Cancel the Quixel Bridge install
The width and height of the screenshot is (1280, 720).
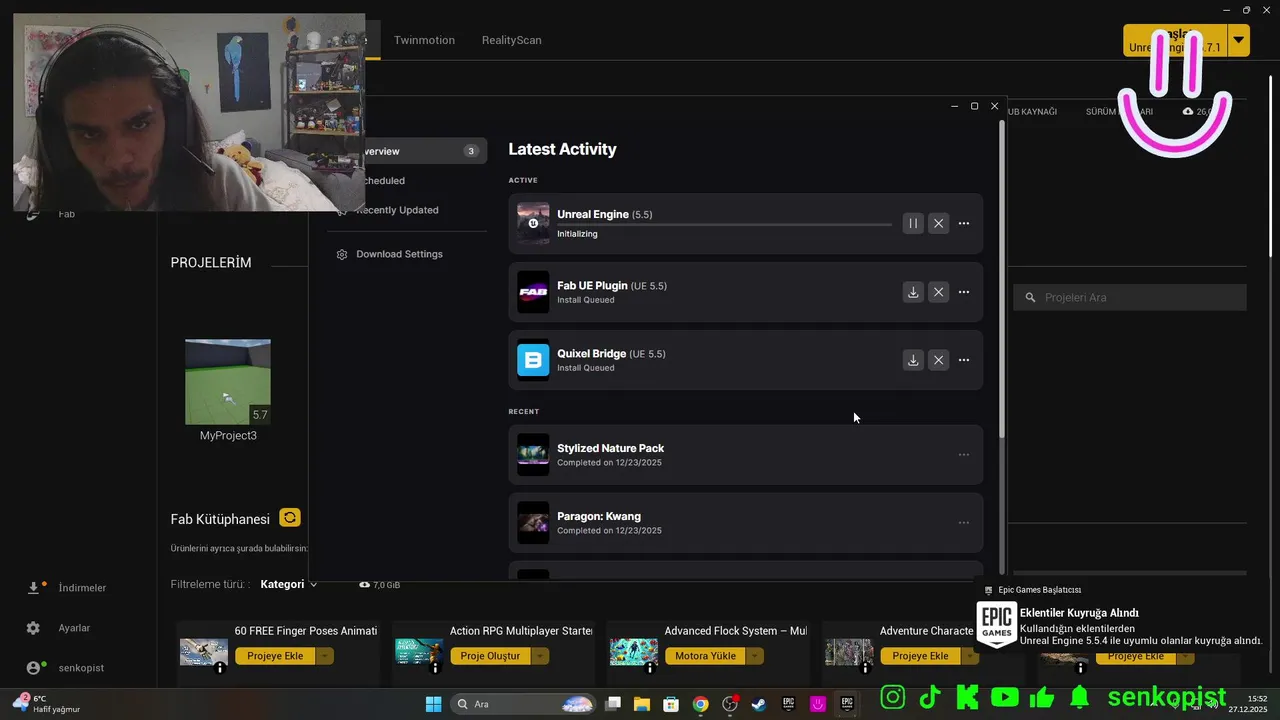click(938, 360)
